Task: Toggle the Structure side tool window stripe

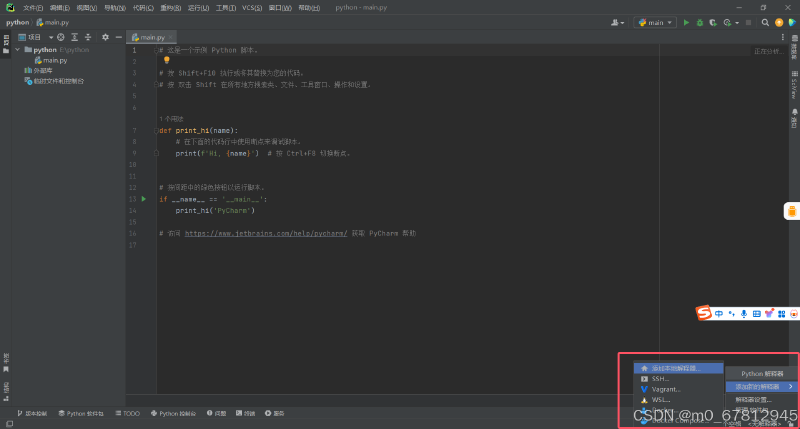Action: pos(6,392)
